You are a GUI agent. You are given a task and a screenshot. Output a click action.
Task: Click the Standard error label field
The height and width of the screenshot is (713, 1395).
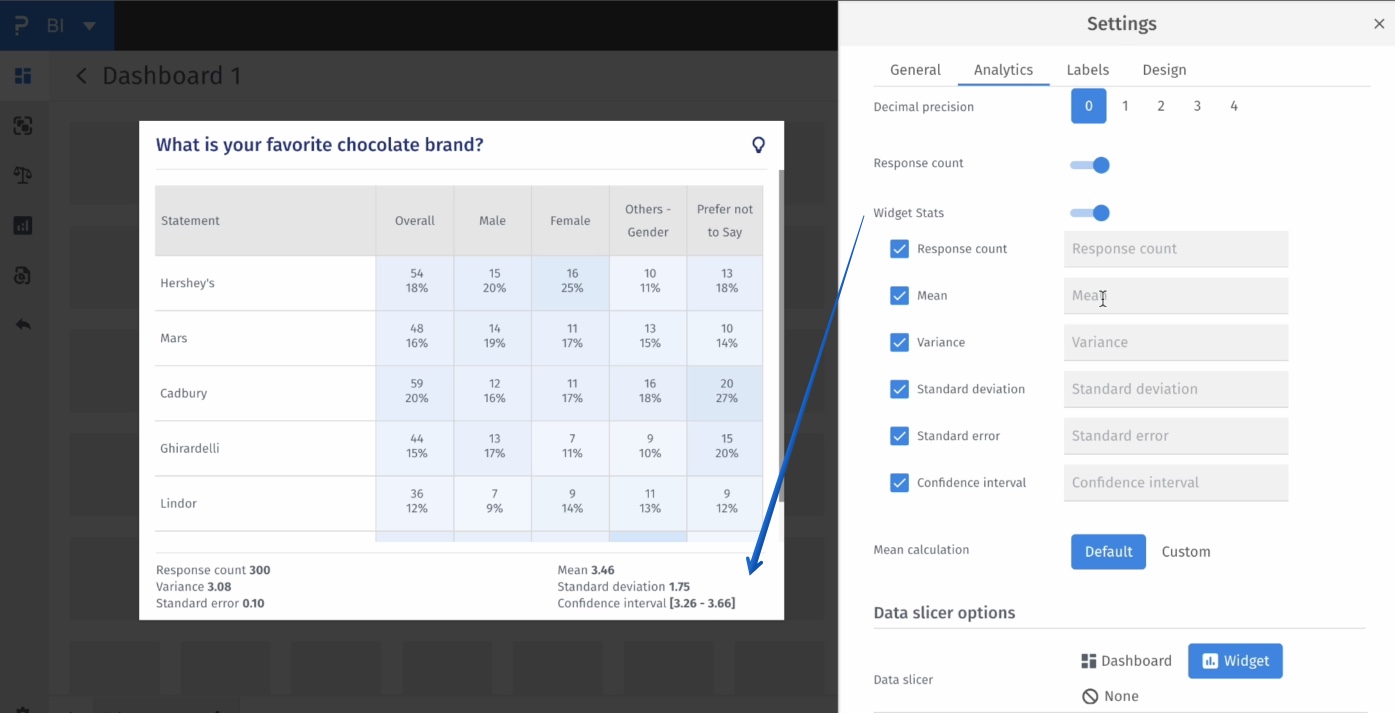(1176, 436)
